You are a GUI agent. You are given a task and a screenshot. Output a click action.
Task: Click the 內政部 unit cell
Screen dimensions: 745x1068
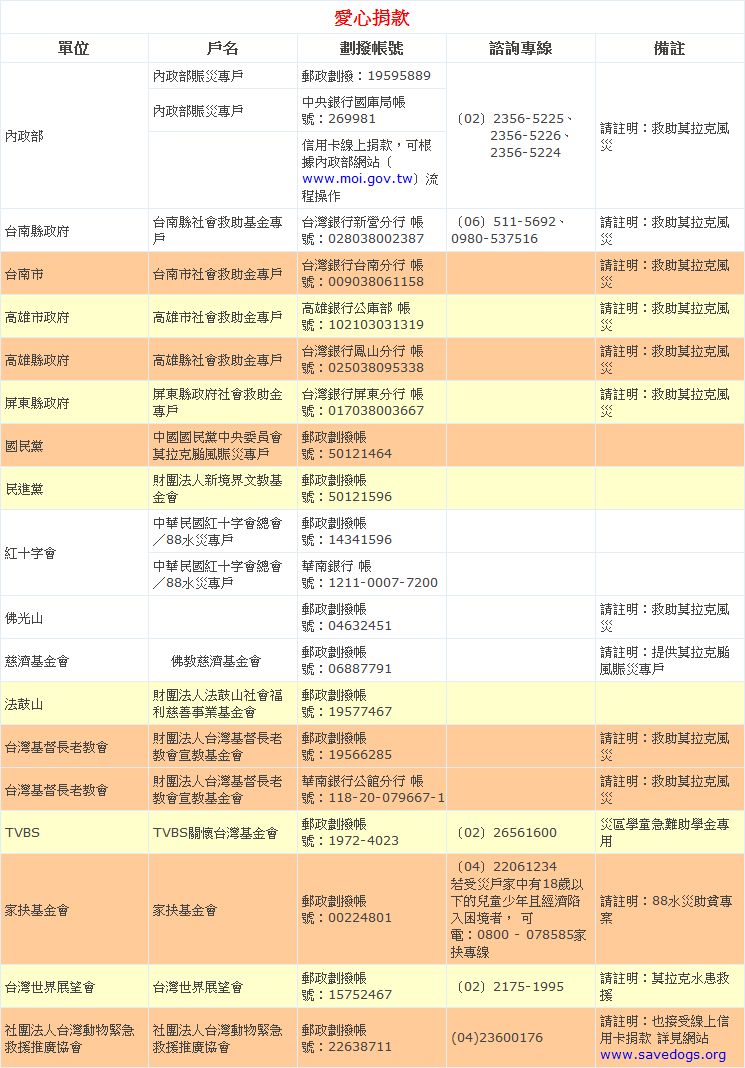point(24,136)
